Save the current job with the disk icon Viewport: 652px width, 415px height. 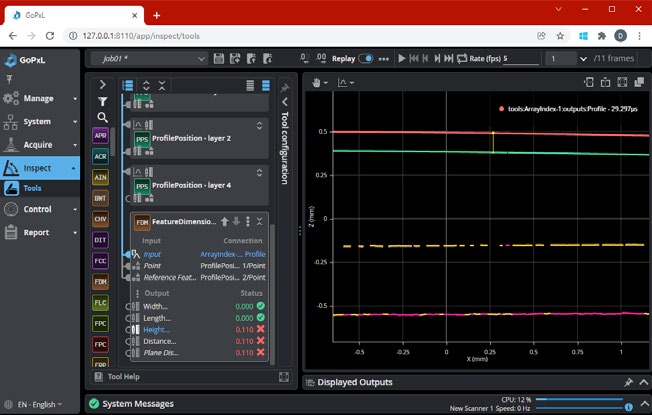[x=219, y=59]
